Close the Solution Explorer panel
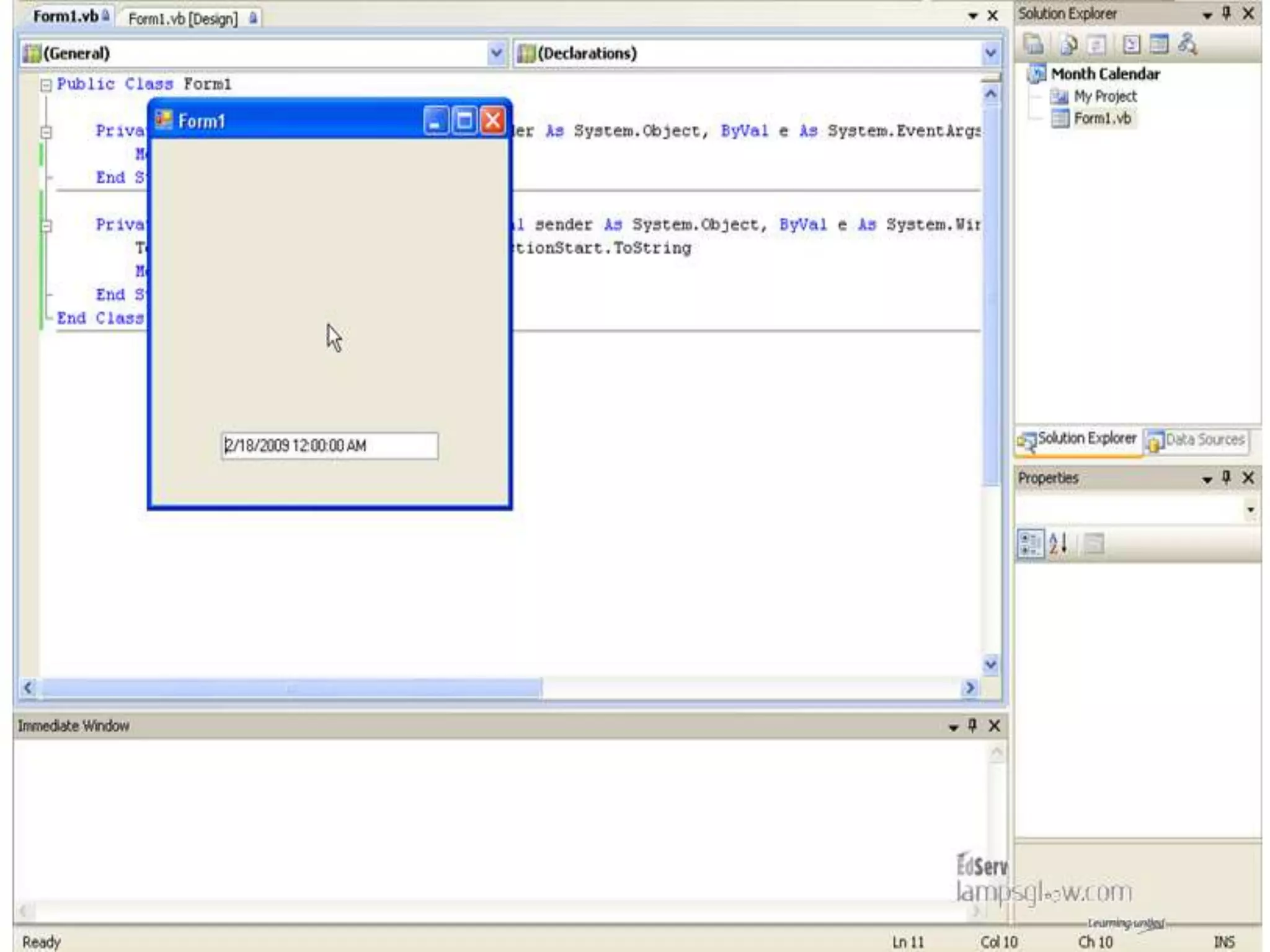The height and width of the screenshot is (952, 1270). click(1248, 14)
